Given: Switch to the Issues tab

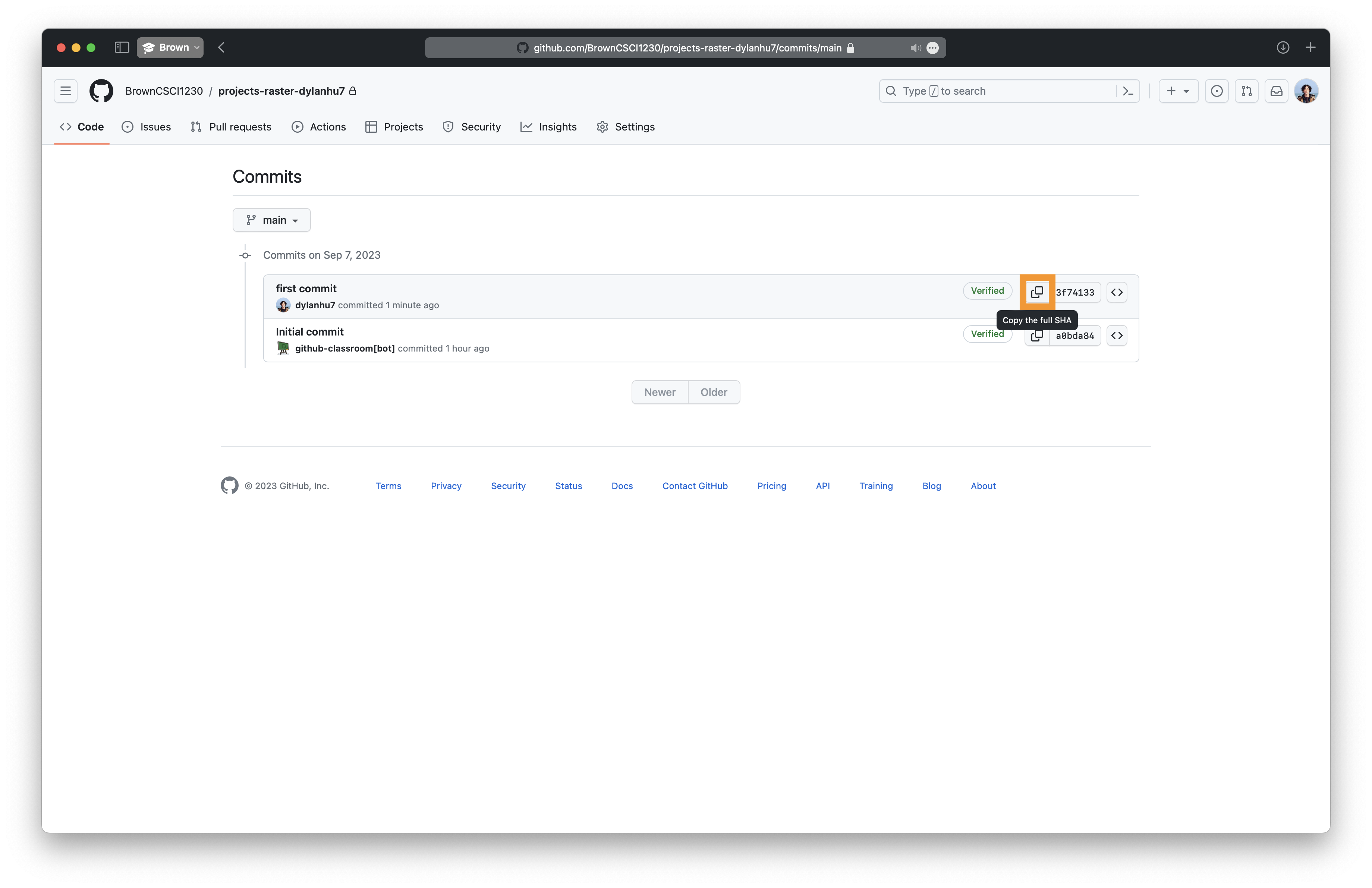Looking at the screenshot, I should coord(147,127).
